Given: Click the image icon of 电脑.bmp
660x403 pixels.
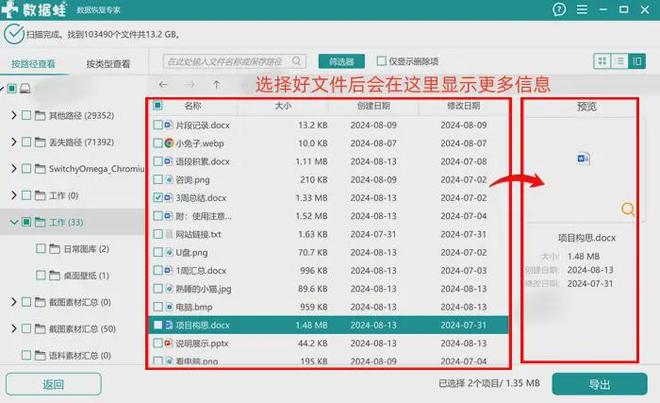Looking at the screenshot, I should point(169,307).
